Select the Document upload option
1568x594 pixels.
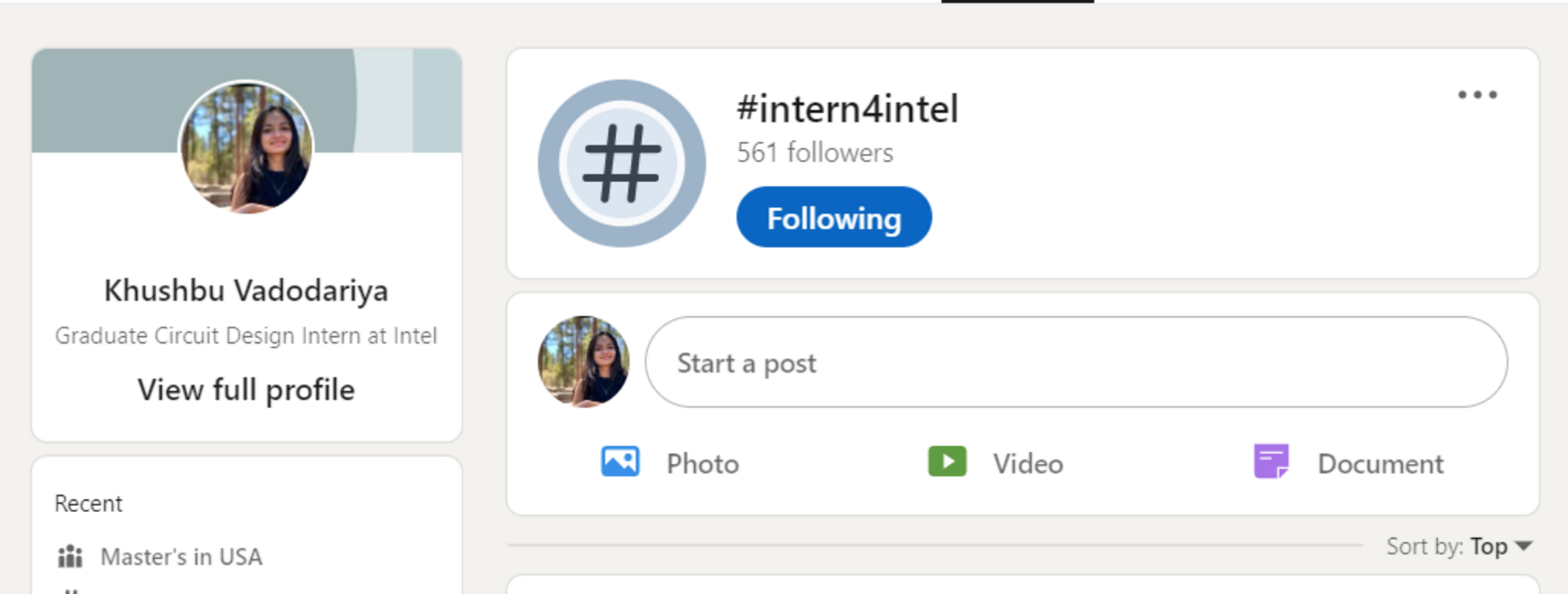(x=1380, y=464)
